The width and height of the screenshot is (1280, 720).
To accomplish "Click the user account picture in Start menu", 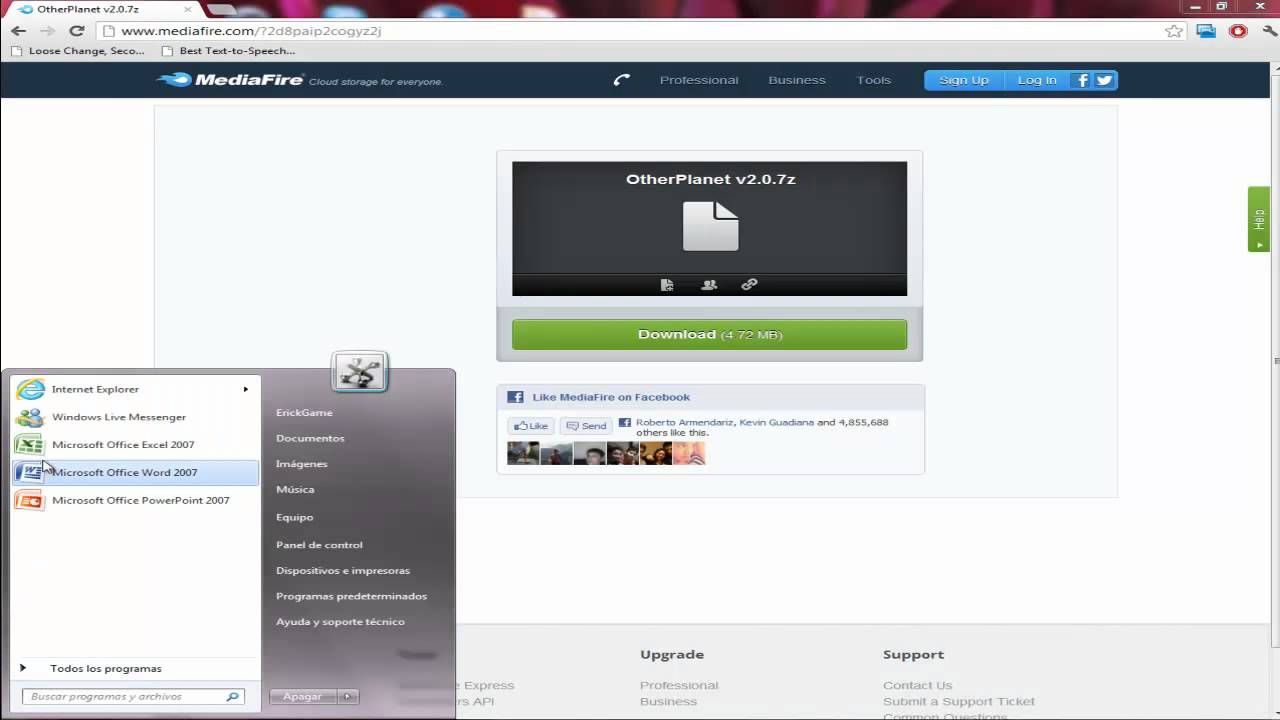I will point(360,372).
